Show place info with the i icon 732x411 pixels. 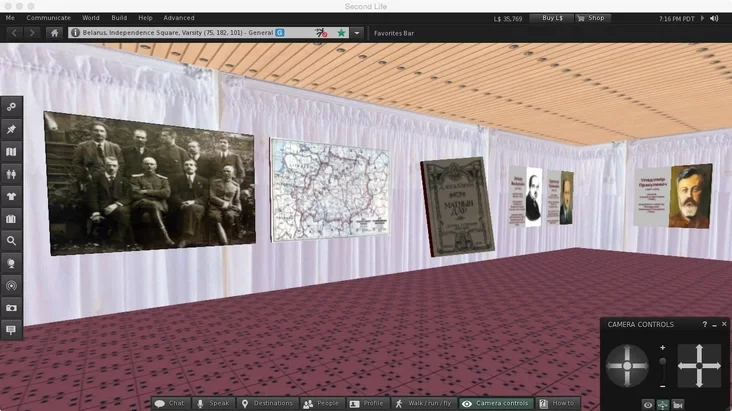point(75,33)
